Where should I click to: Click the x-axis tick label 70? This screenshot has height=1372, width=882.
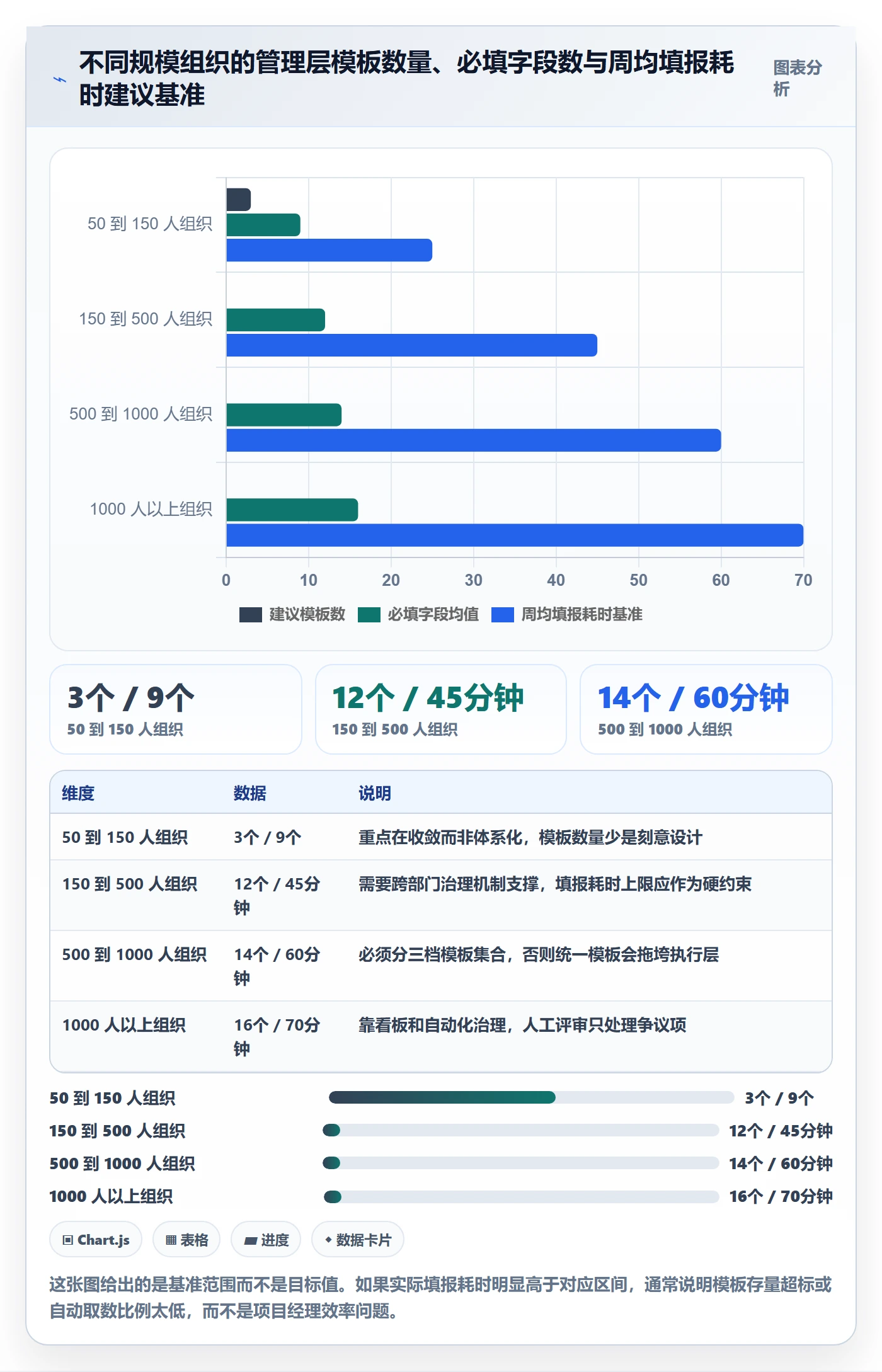(803, 580)
